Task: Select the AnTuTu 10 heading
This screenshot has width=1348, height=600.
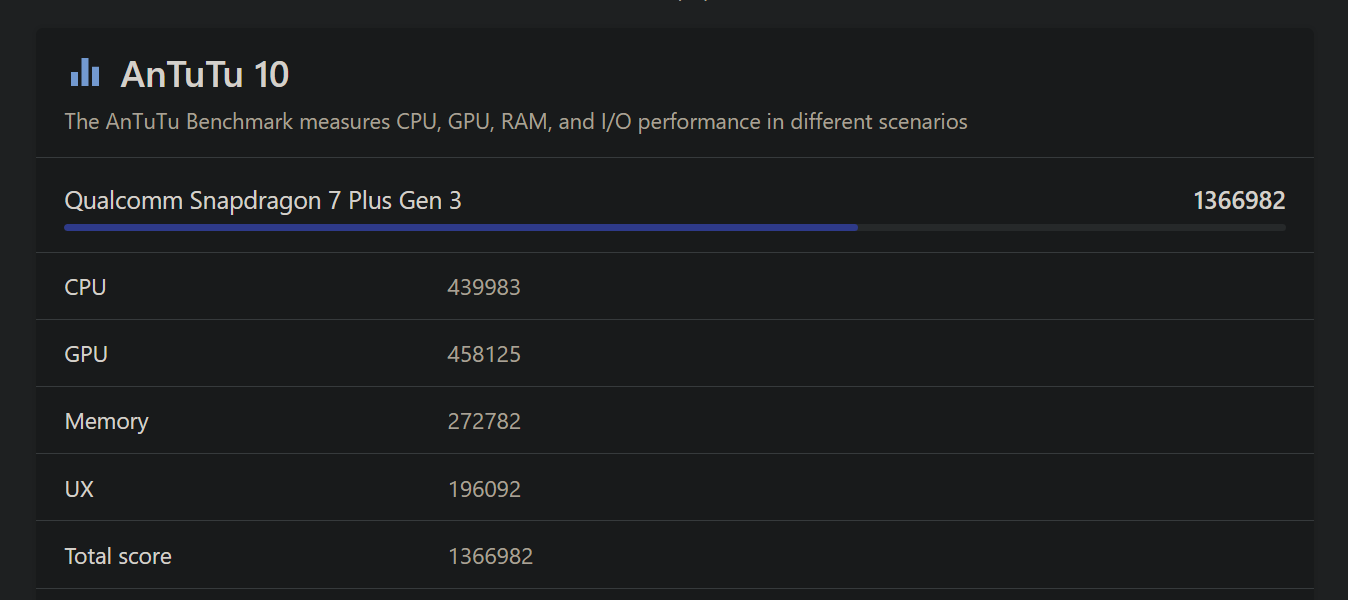Action: click(x=205, y=74)
